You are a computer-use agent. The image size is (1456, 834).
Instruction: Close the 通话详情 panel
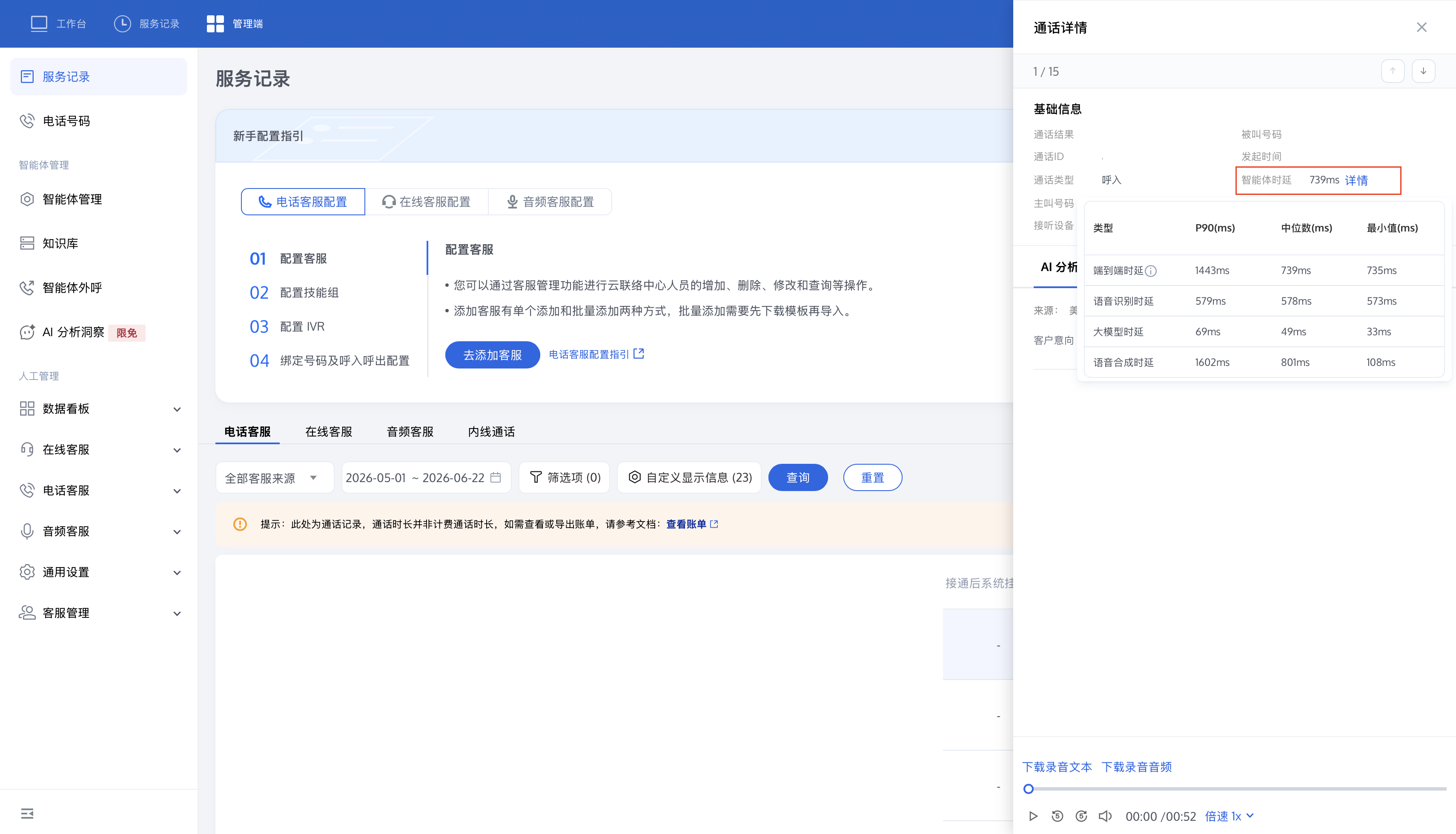pyautogui.click(x=1422, y=28)
